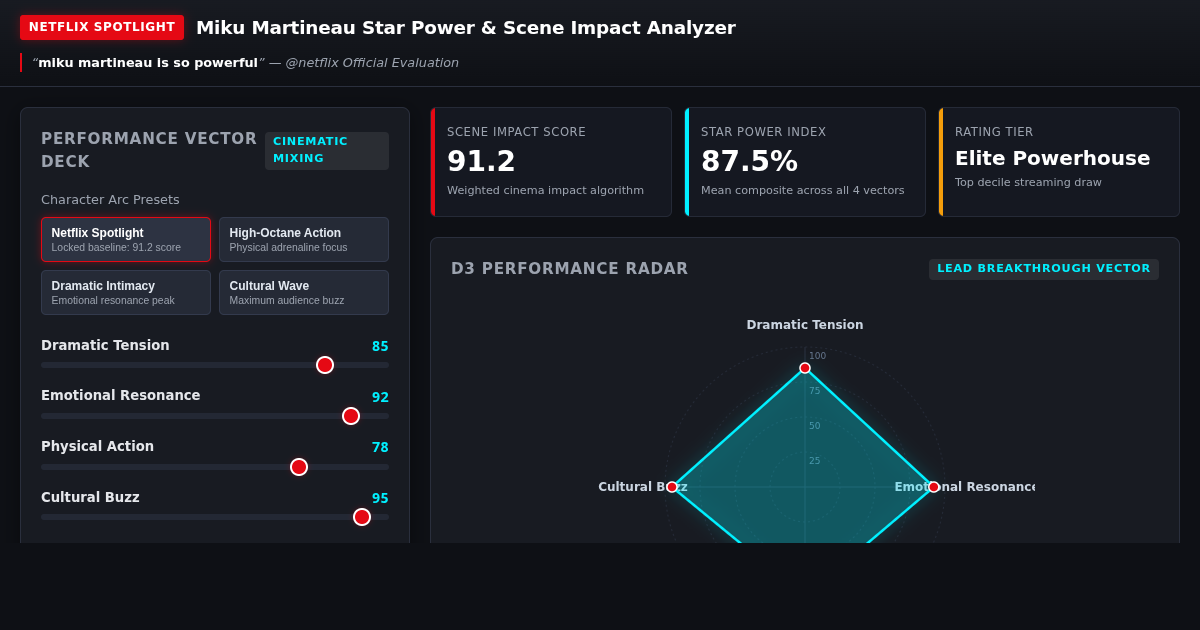Choose the High-Octane Action preset

click(x=304, y=240)
